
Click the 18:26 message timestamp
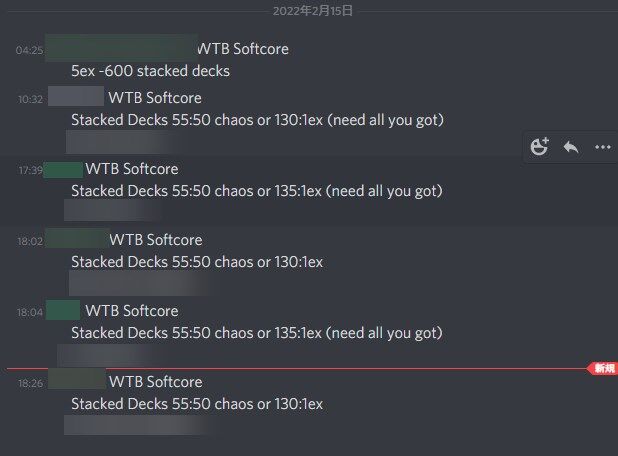(x=30, y=383)
